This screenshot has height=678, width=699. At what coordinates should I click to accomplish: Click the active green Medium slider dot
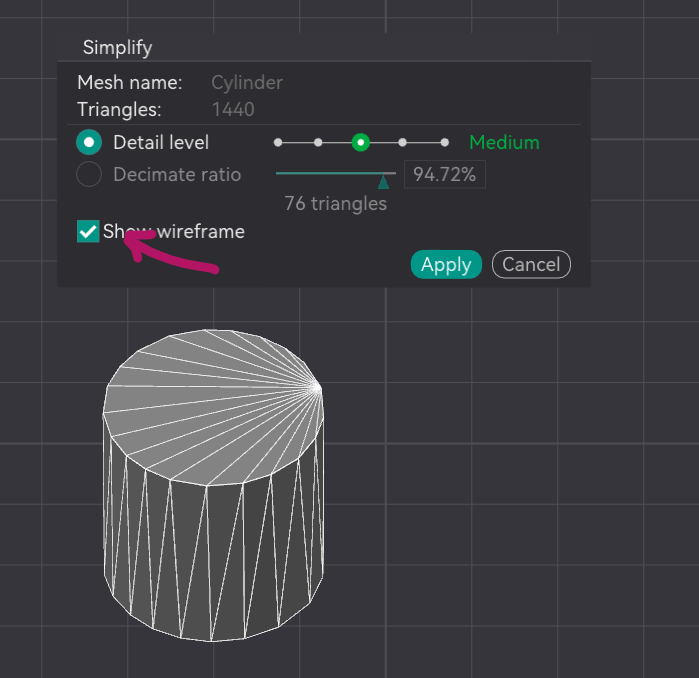tap(360, 143)
